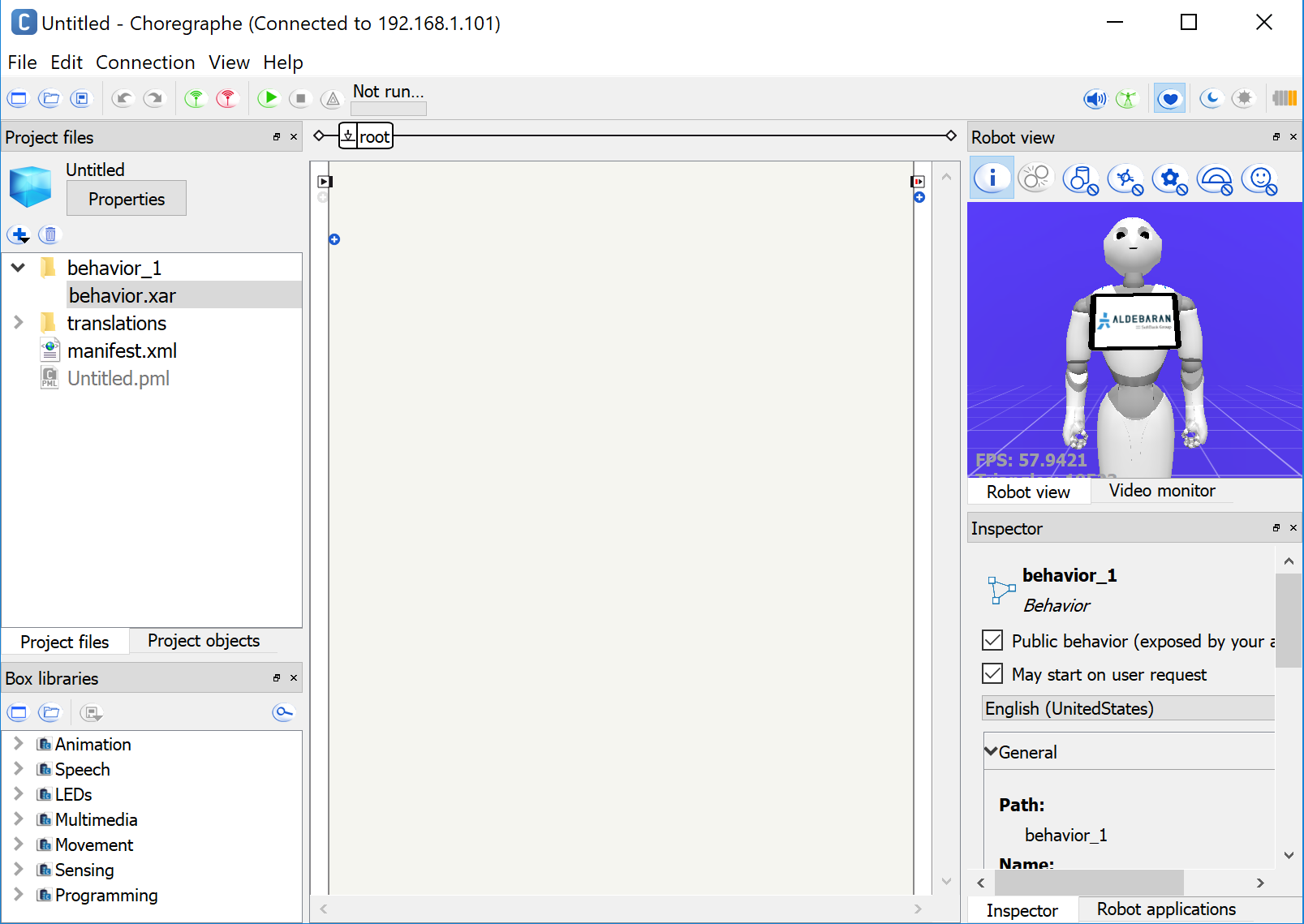The width and height of the screenshot is (1304, 924).
Task: Toggle the Autonomous Life heart icon
Action: [x=1169, y=99]
